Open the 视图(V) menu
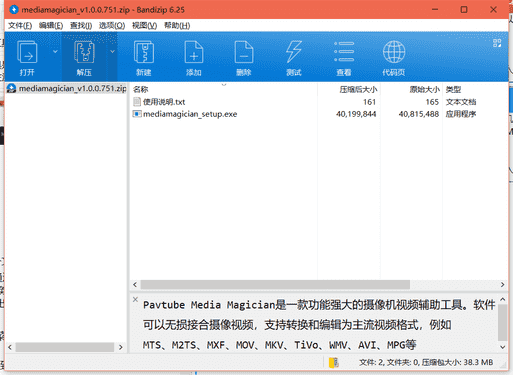The height and width of the screenshot is (375, 513). coord(144,26)
